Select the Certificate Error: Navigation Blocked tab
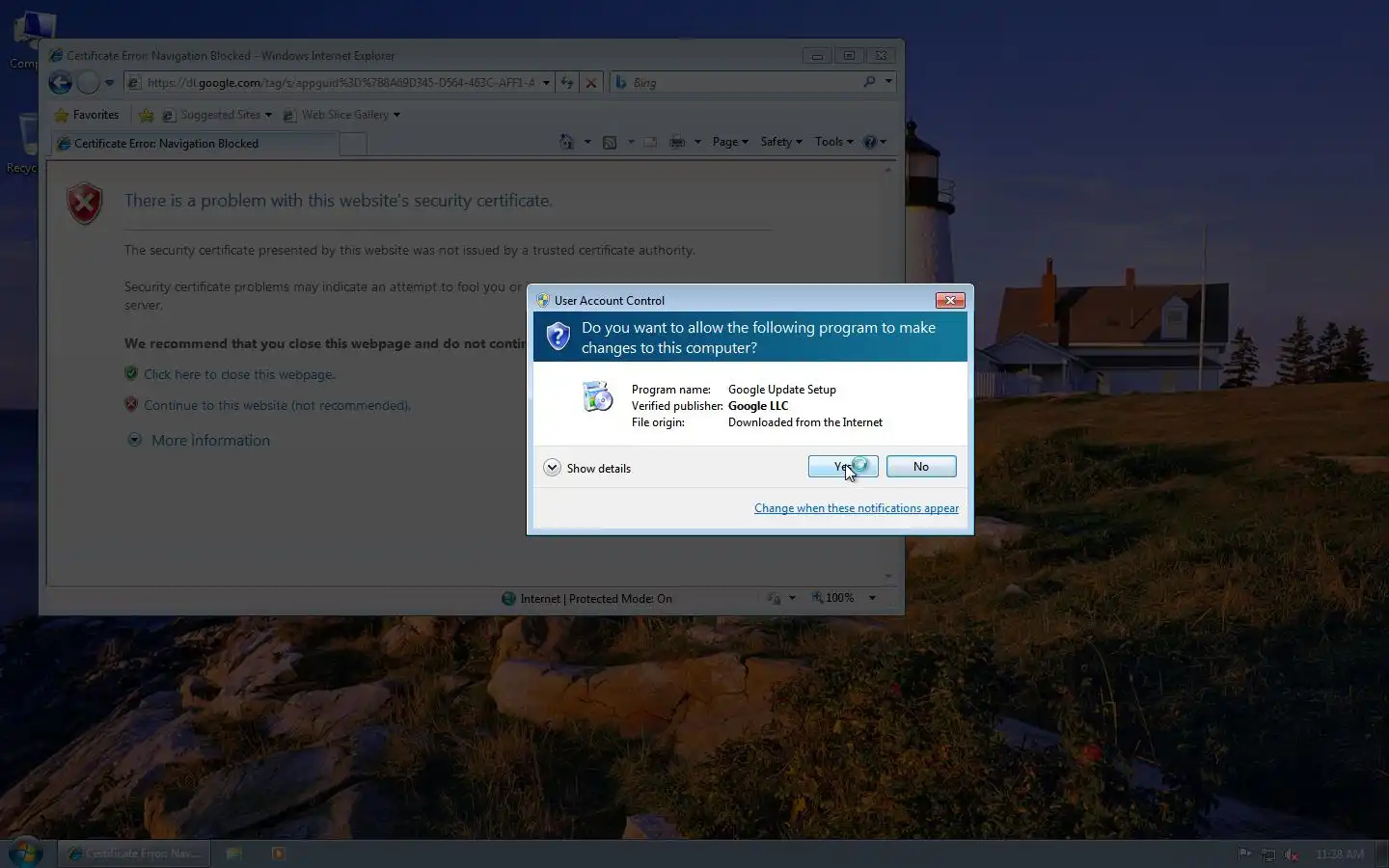1389x868 pixels. tap(194, 144)
